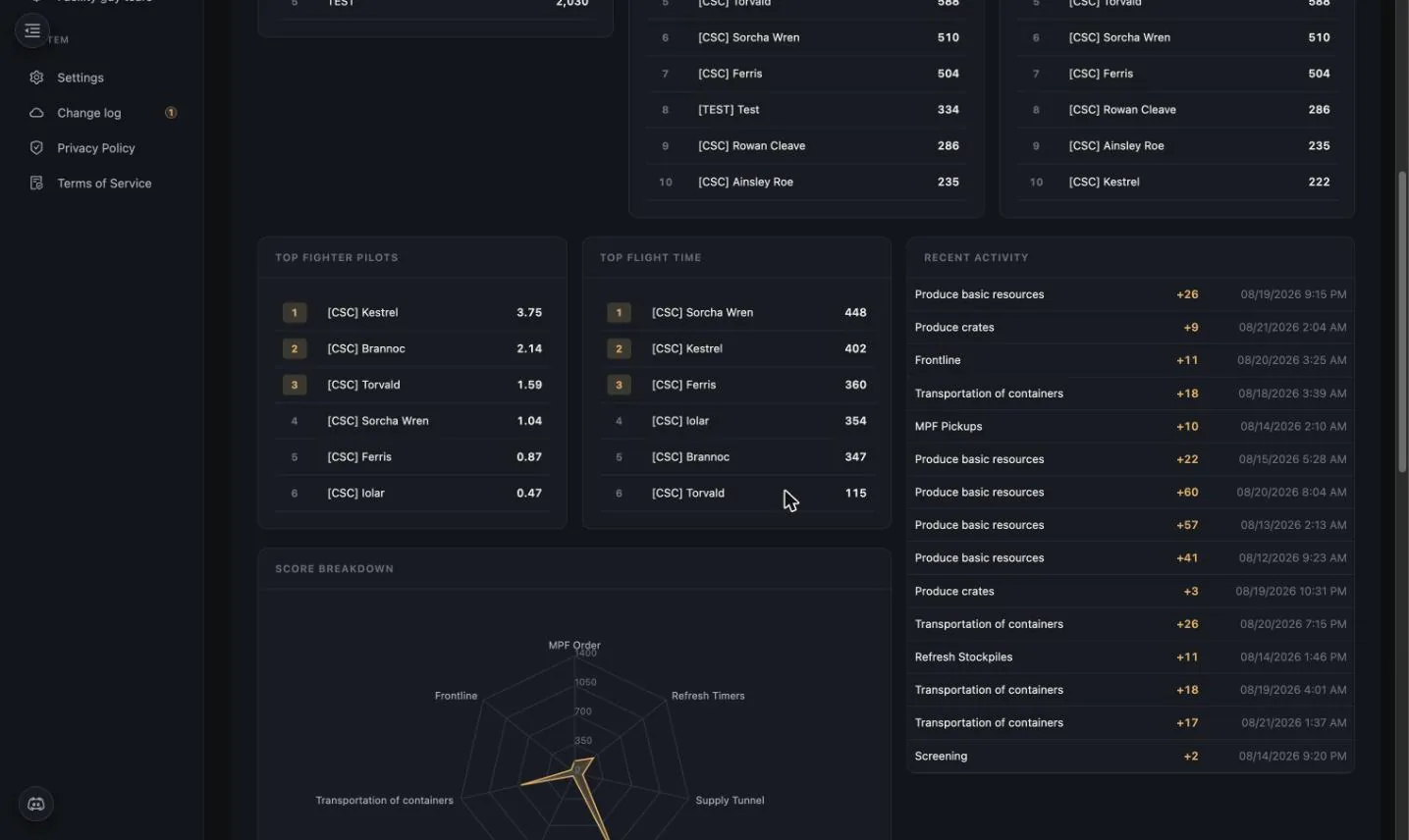Click the Supply Tunnel radar chart label
This screenshot has height=840, width=1409.
[730, 800]
